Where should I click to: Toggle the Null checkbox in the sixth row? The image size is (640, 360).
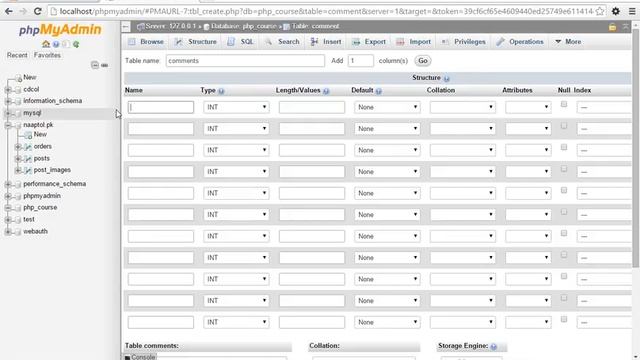tap(564, 212)
